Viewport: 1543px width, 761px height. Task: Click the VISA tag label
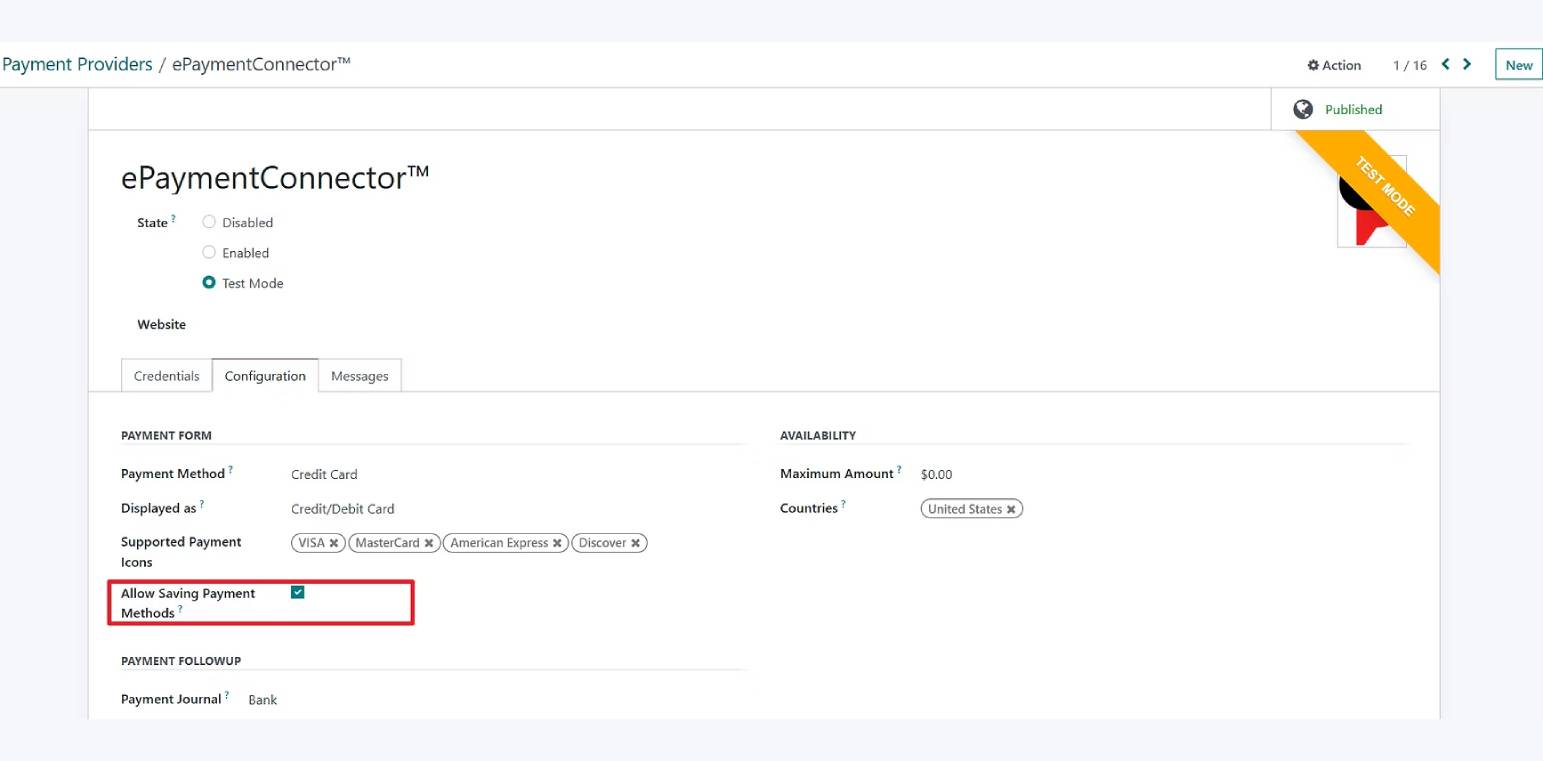[312, 543]
